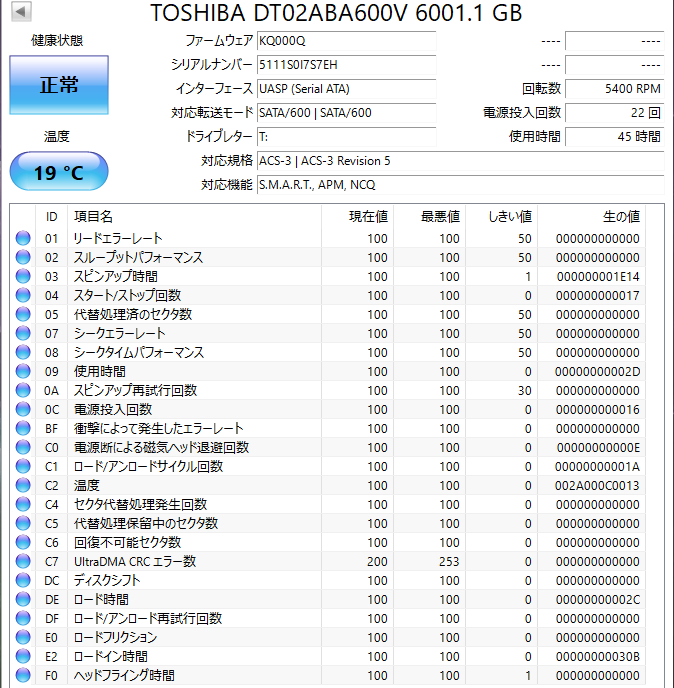Click raw value 000000000017 in row 04
This screenshot has height=688, width=674.
(598, 296)
